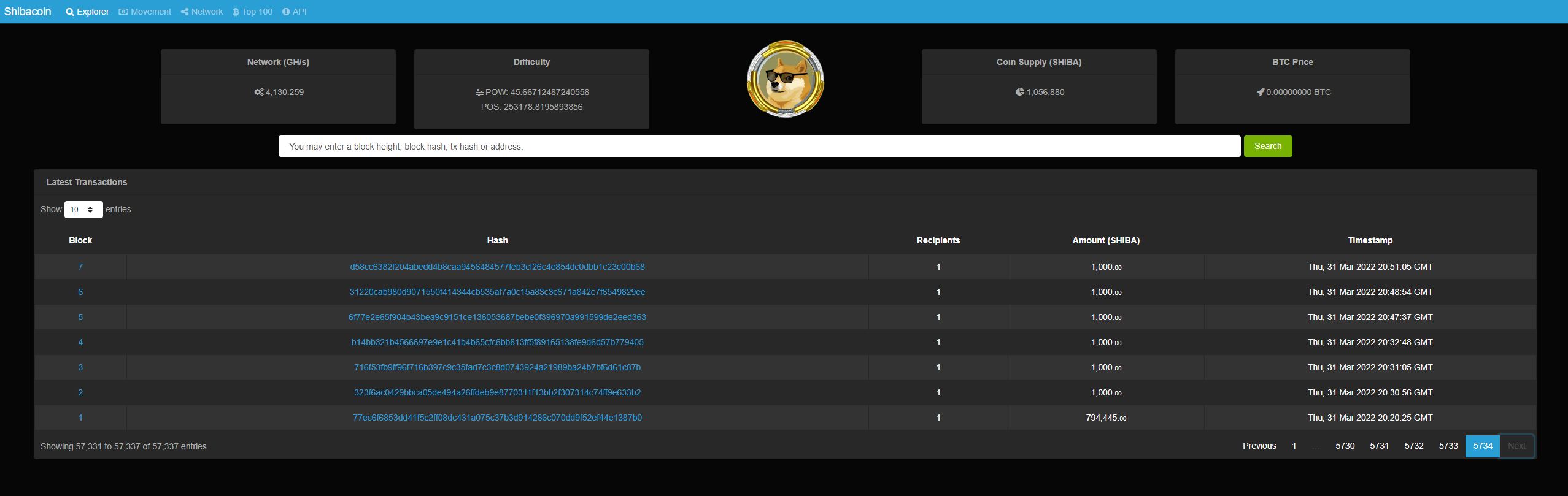This screenshot has width=1568, height=496.
Task: Go to page 5731
Action: tap(1379, 446)
